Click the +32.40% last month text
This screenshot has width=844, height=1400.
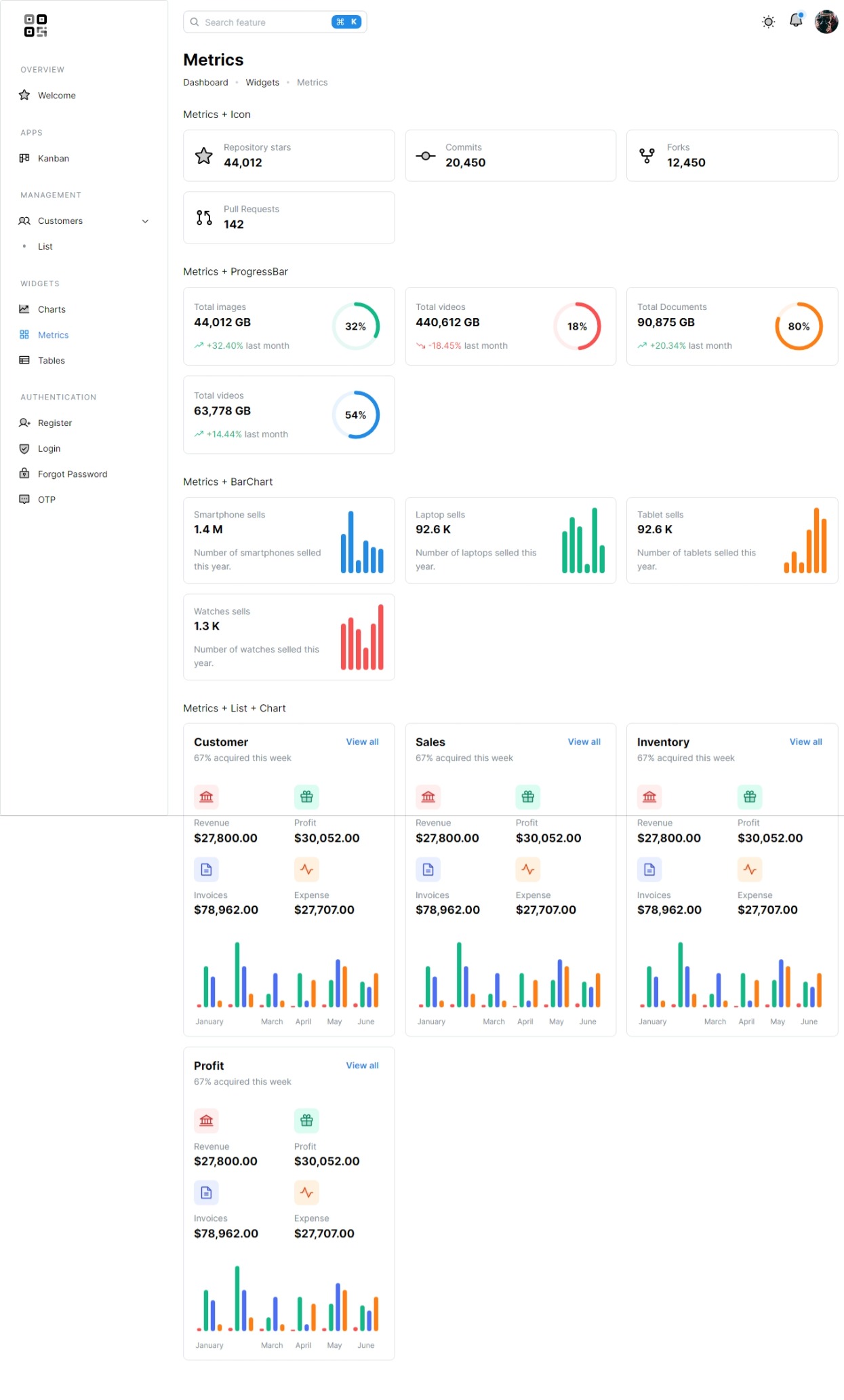(247, 346)
